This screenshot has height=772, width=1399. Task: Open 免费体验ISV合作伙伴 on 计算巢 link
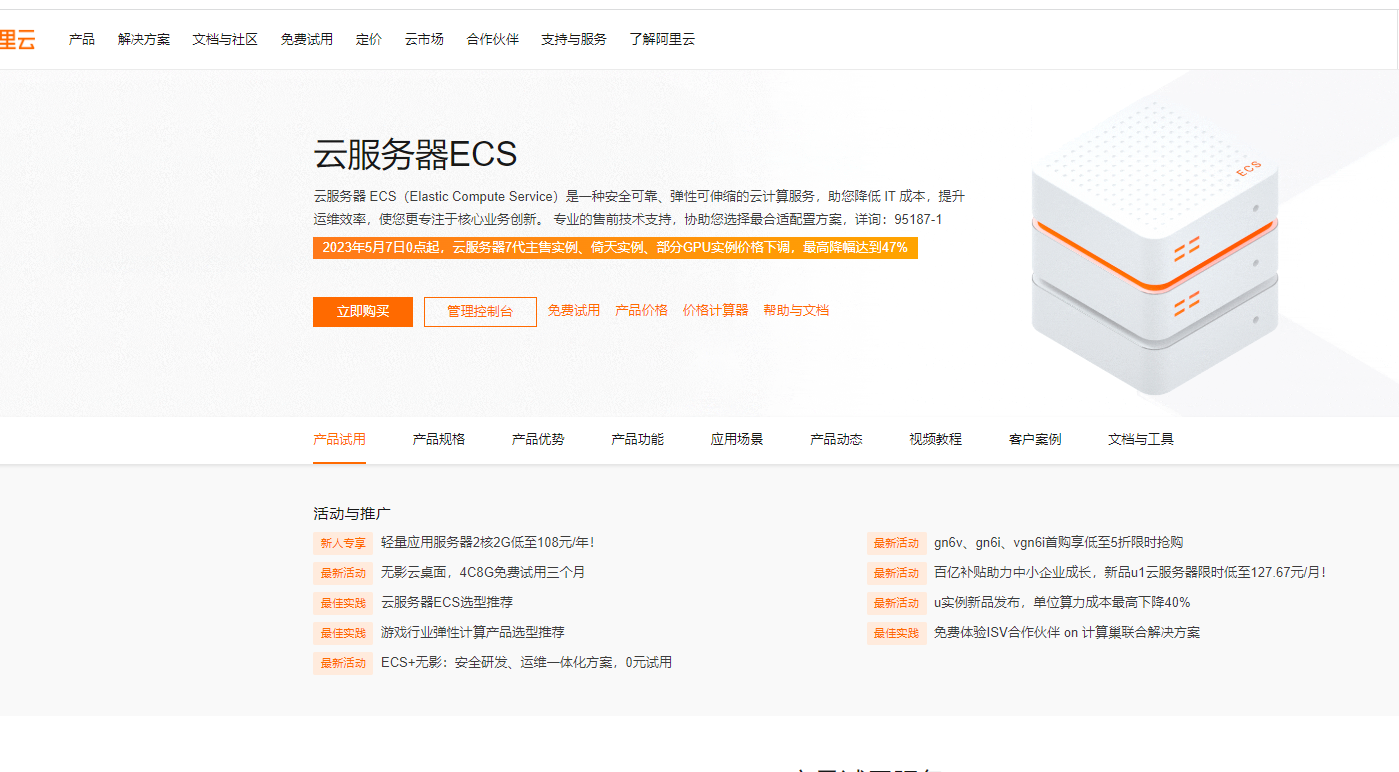click(1067, 633)
